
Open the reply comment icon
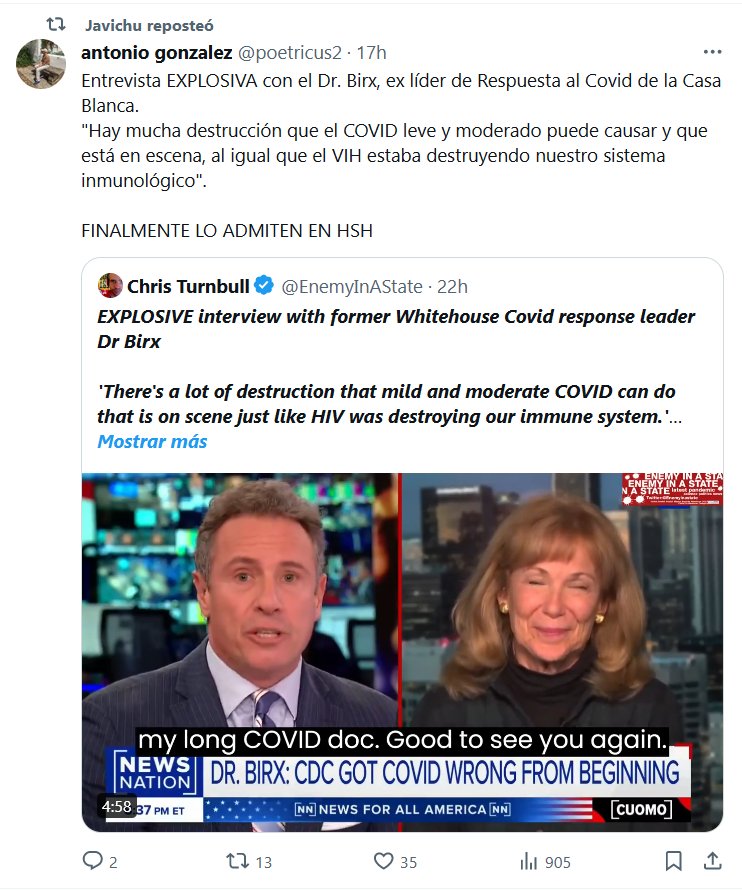click(92, 861)
